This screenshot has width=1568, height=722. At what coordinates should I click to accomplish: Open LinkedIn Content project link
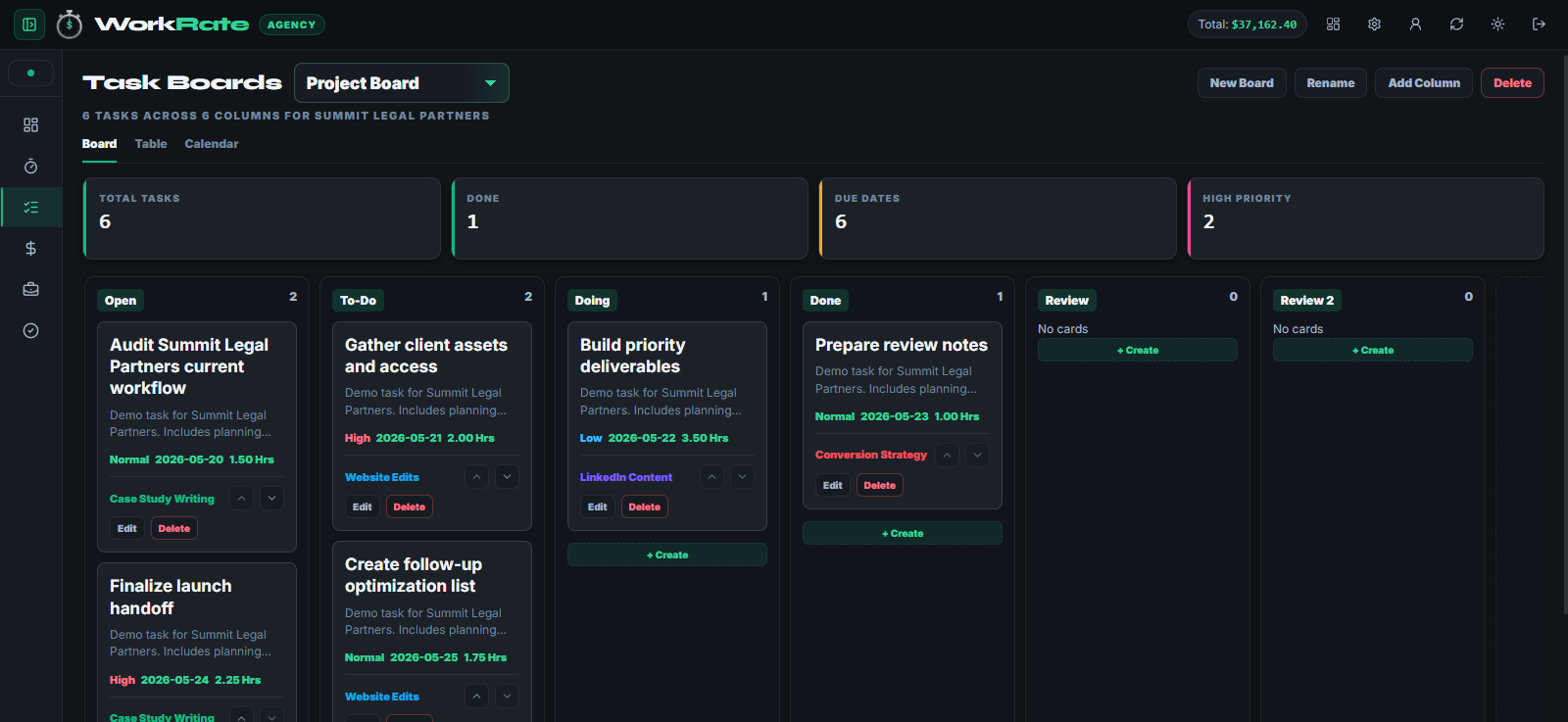pyautogui.click(x=626, y=477)
